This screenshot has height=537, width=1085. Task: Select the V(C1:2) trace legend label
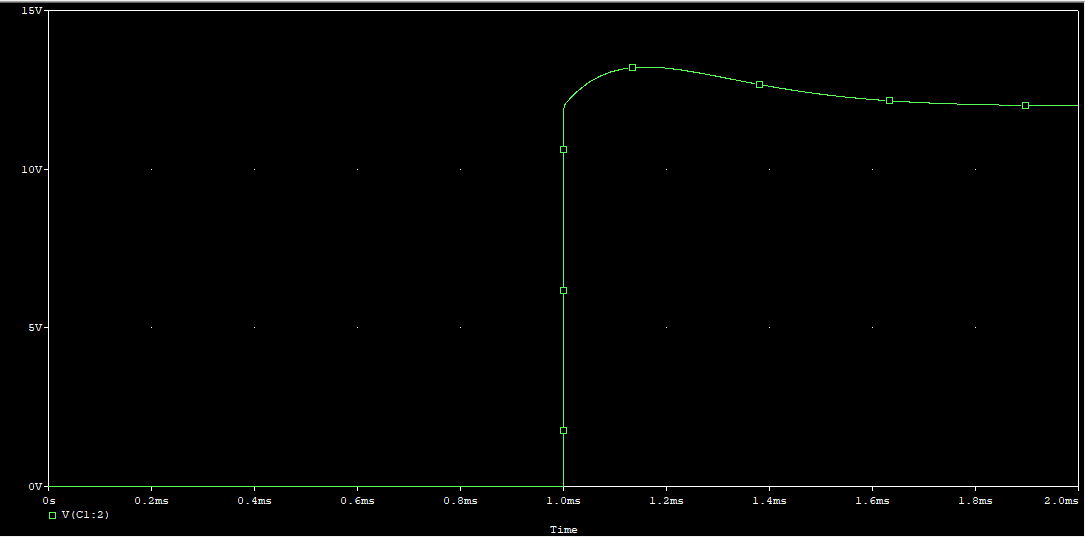(x=86, y=515)
